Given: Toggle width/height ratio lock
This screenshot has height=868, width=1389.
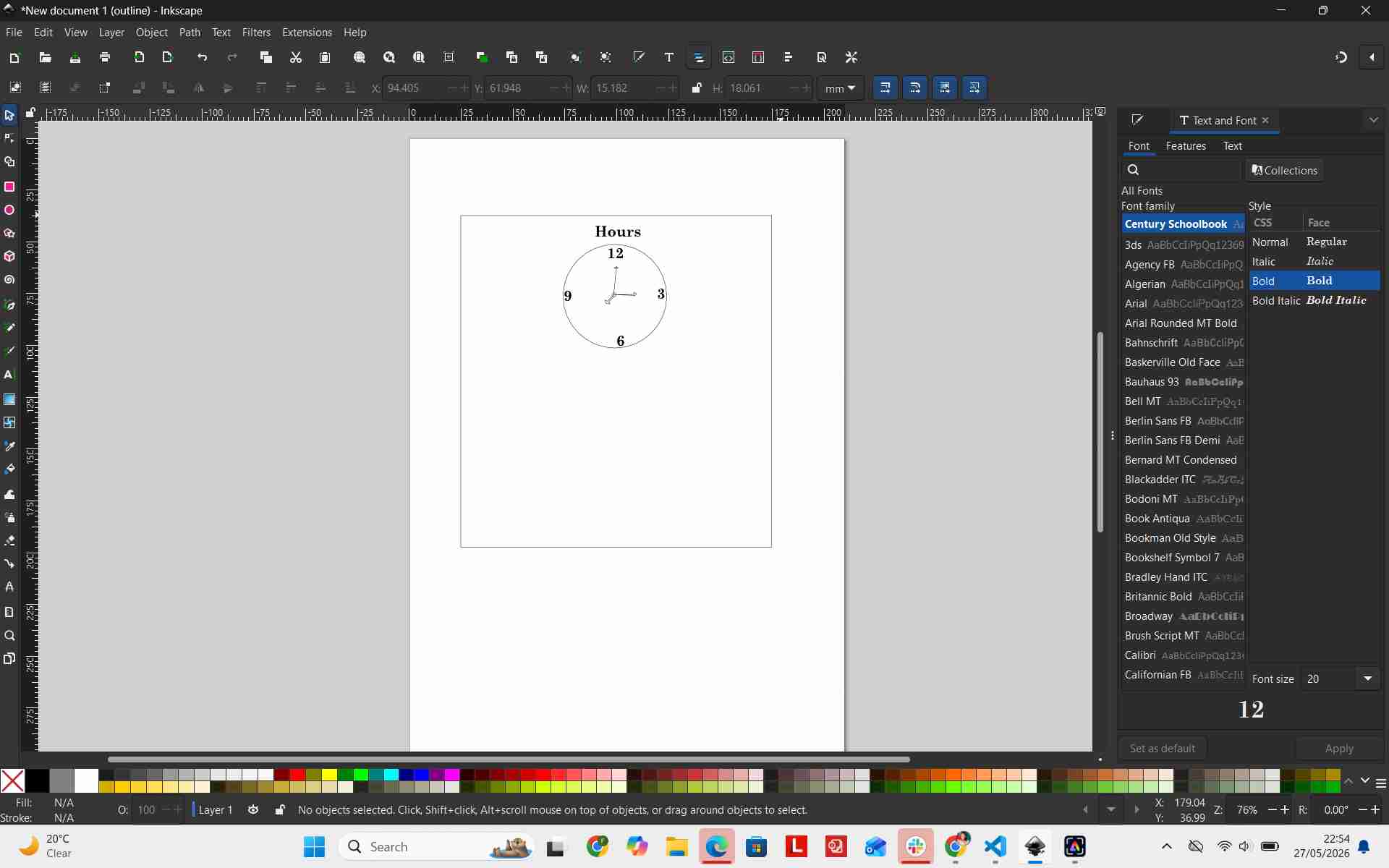Looking at the screenshot, I should (697, 88).
